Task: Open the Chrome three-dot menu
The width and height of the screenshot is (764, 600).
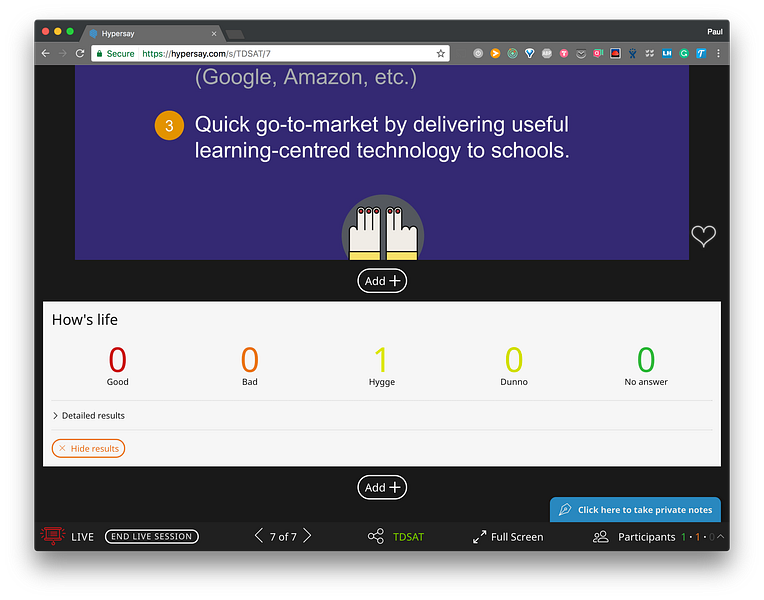Action: [x=718, y=54]
